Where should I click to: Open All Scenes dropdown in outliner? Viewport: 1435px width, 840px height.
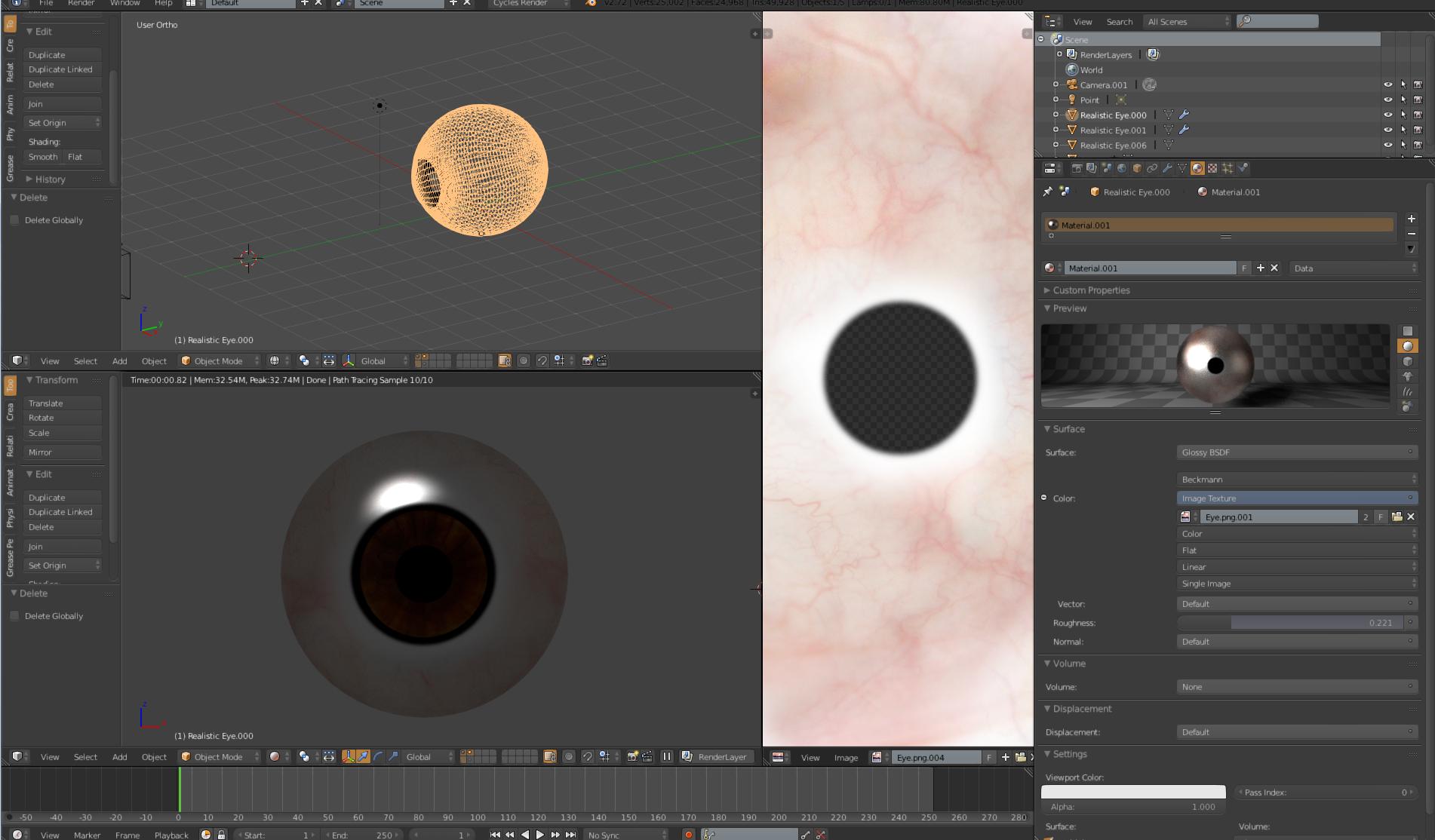tap(1187, 21)
